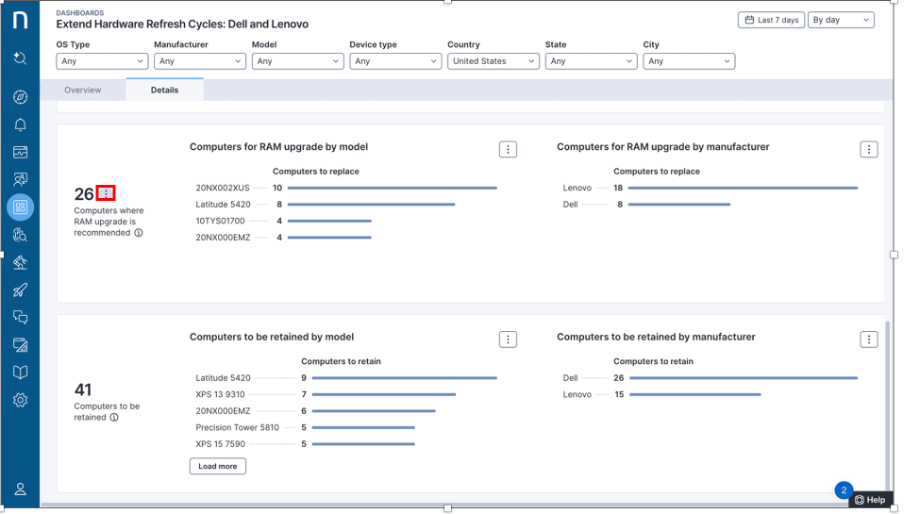Open the book documentation icon
The height and width of the screenshot is (514, 904).
(20, 372)
